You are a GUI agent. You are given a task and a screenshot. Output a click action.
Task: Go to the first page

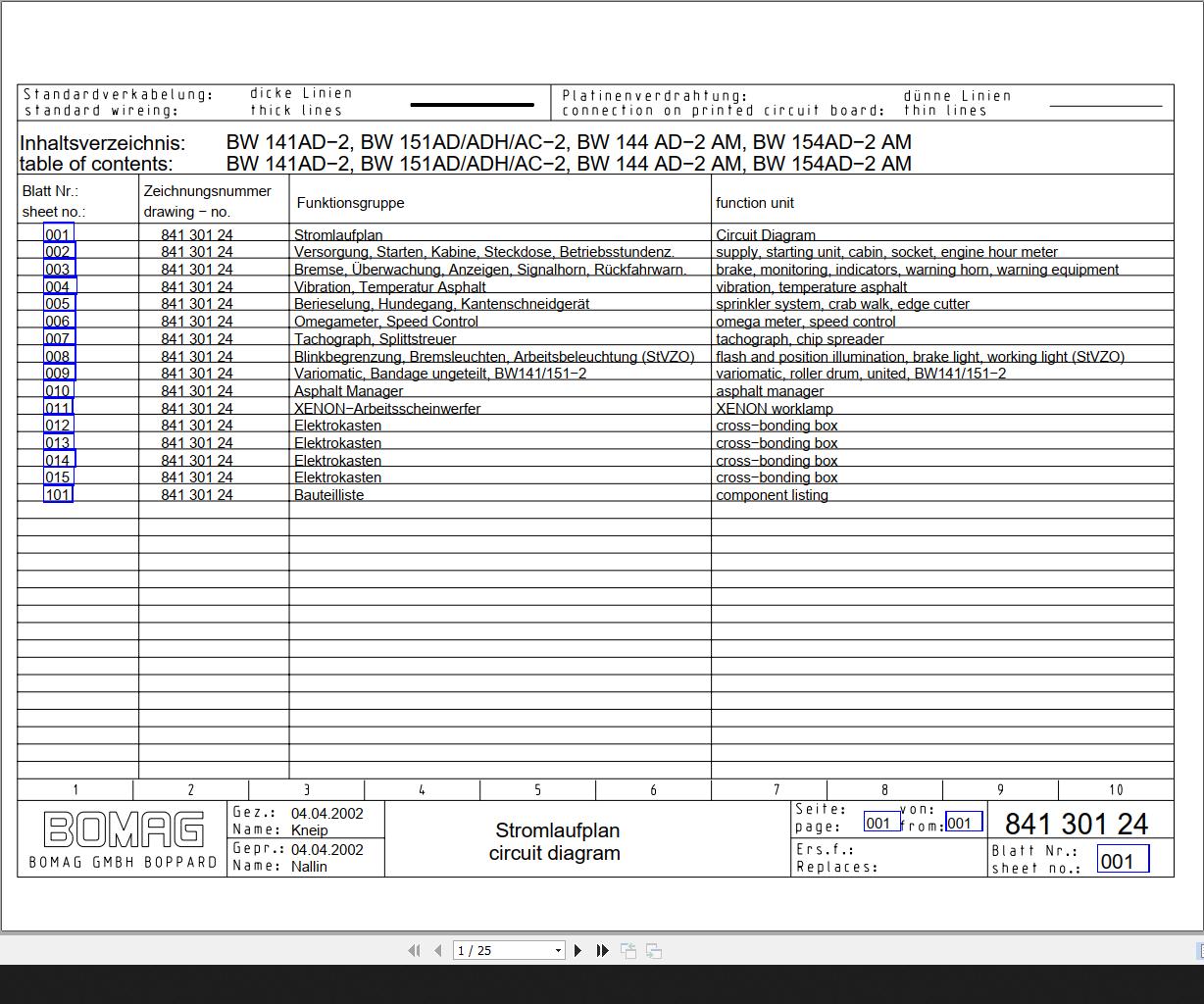pos(414,950)
